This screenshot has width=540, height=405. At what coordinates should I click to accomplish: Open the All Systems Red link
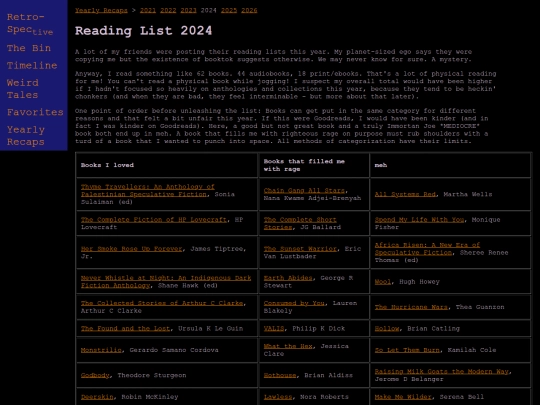point(405,194)
